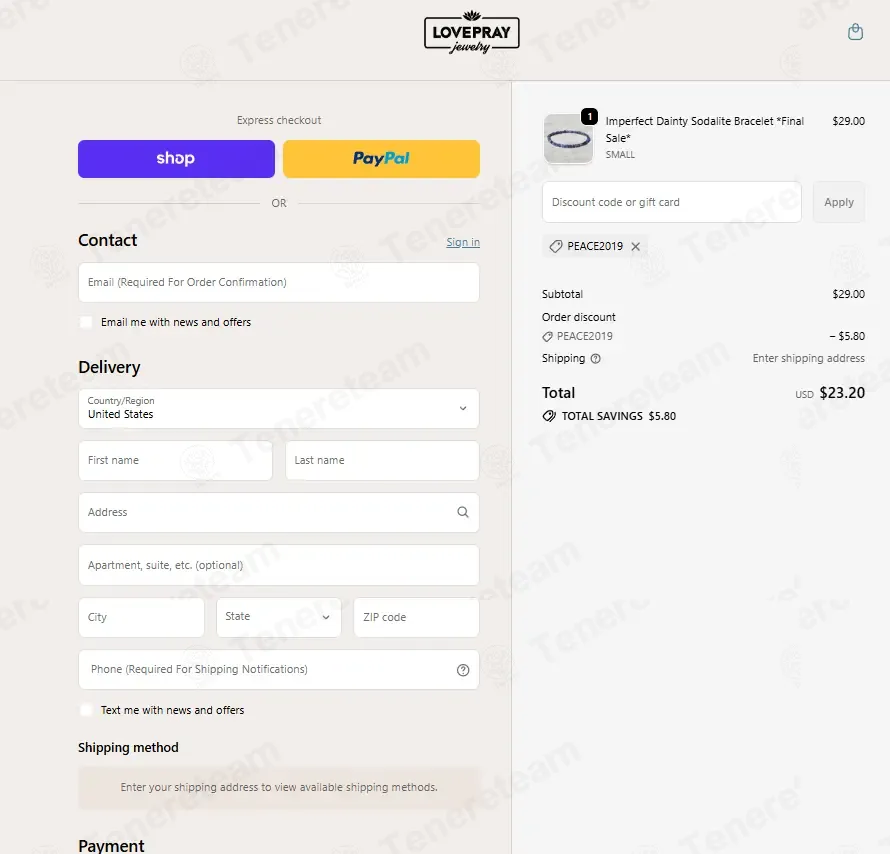Viewport: 890px width, 854px height.
Task: Open the shopping bag cart icon
Action: point(855,32)
